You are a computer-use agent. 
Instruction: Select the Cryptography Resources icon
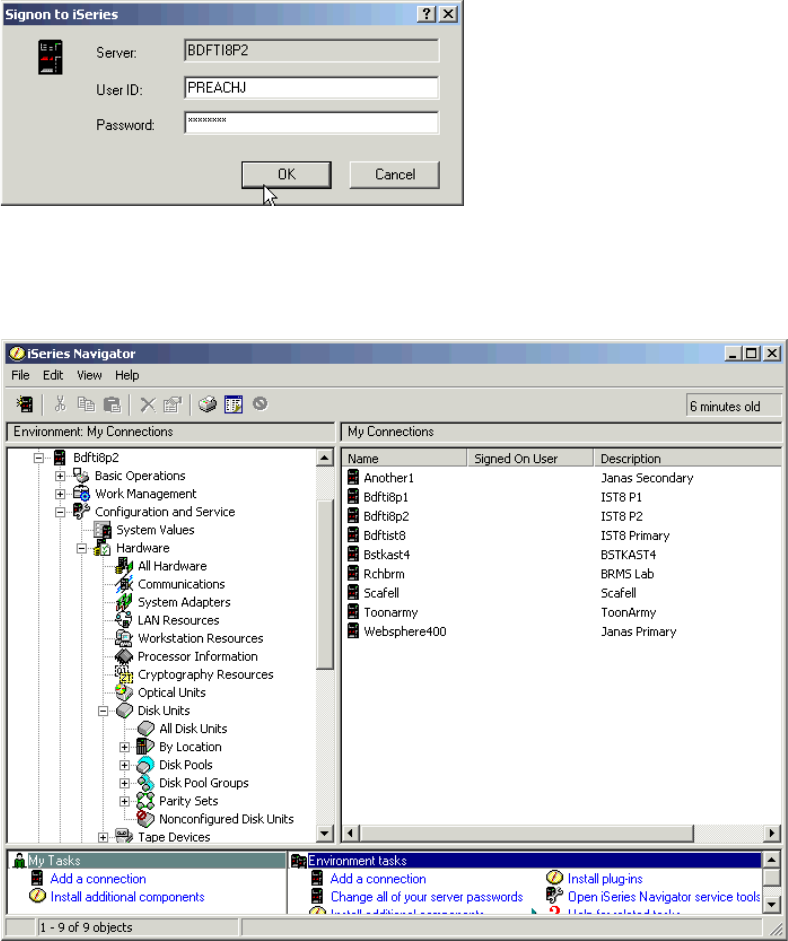124,675
